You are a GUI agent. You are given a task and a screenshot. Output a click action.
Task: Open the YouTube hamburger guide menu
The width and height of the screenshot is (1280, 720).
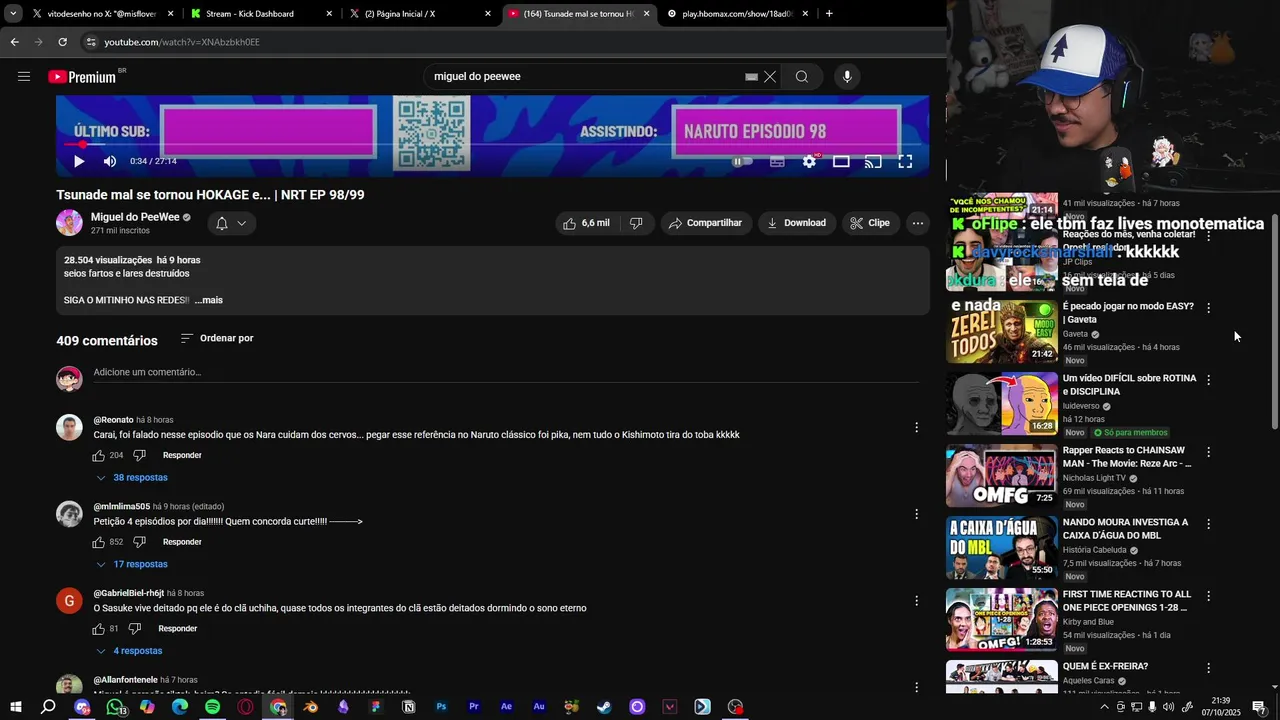(24, 77)
